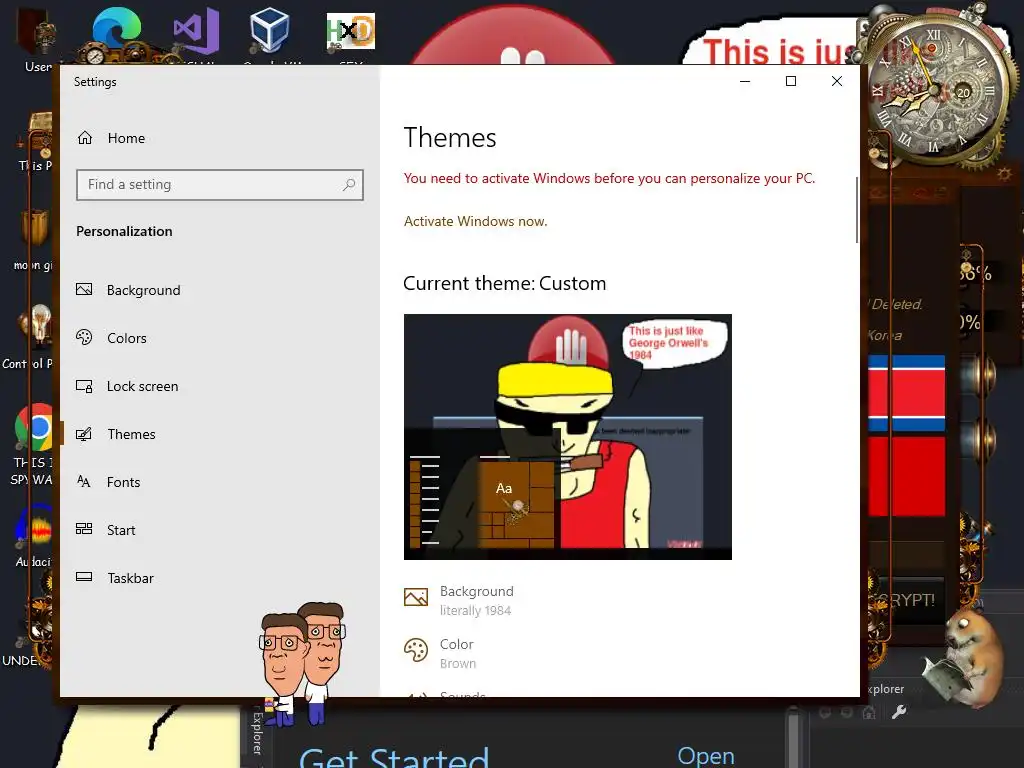Click the Find a setting search box
1024x768 pixels.
tap(219, 185)
